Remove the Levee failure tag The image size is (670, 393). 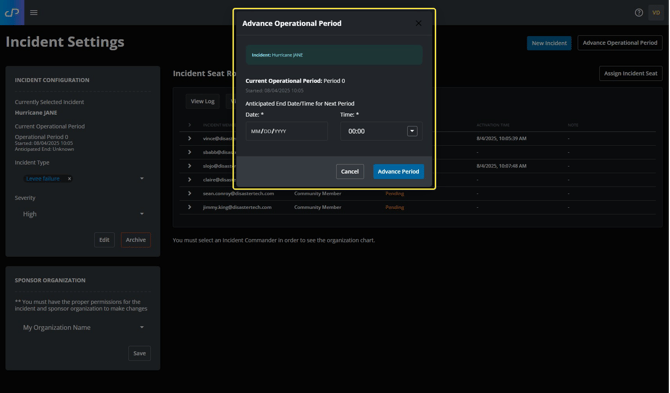69,179
